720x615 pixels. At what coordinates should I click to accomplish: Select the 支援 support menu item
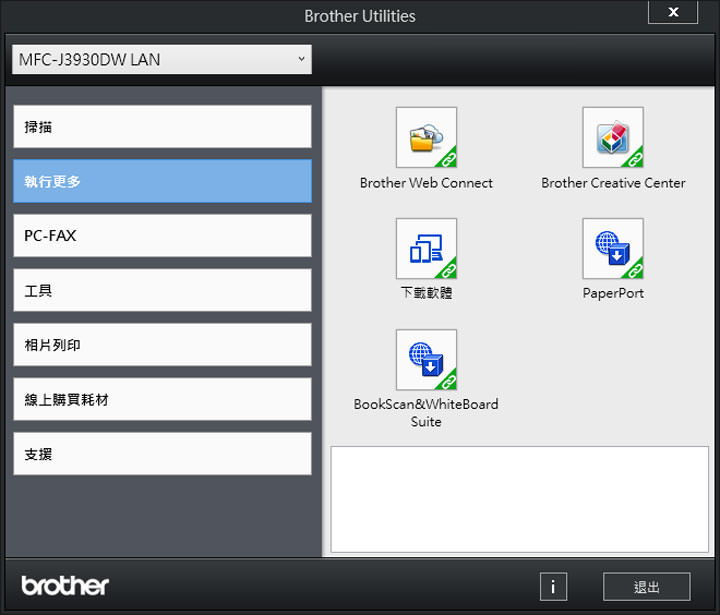tap(163, 454)
